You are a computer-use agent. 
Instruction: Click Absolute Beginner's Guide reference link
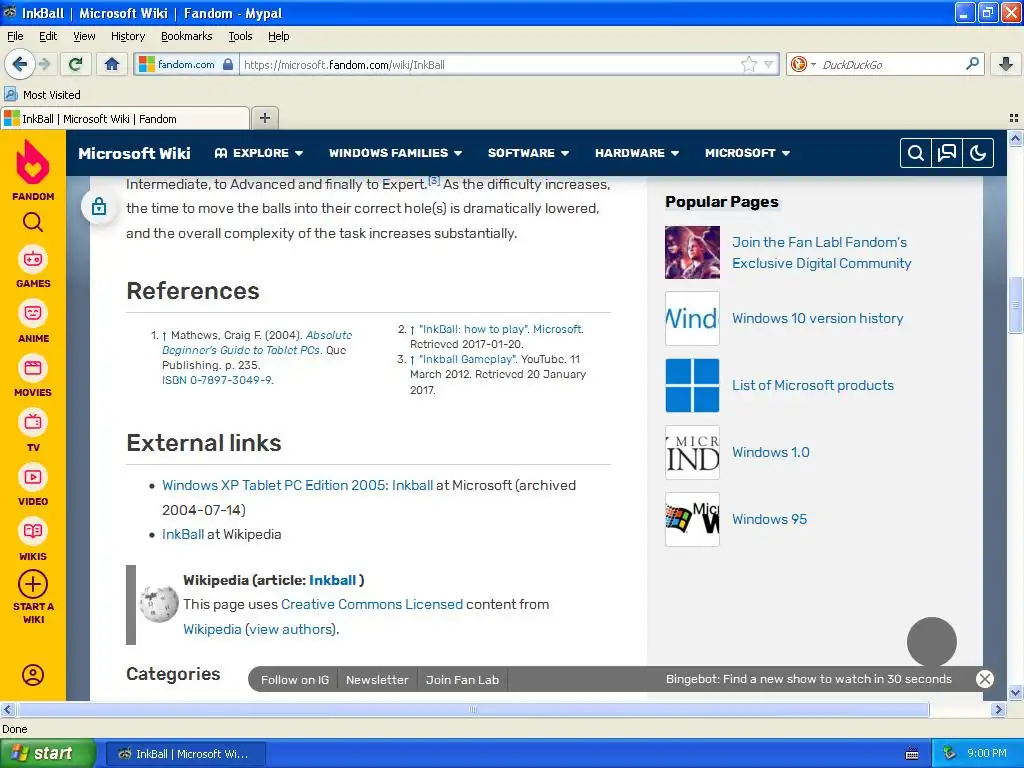point(257,342)
